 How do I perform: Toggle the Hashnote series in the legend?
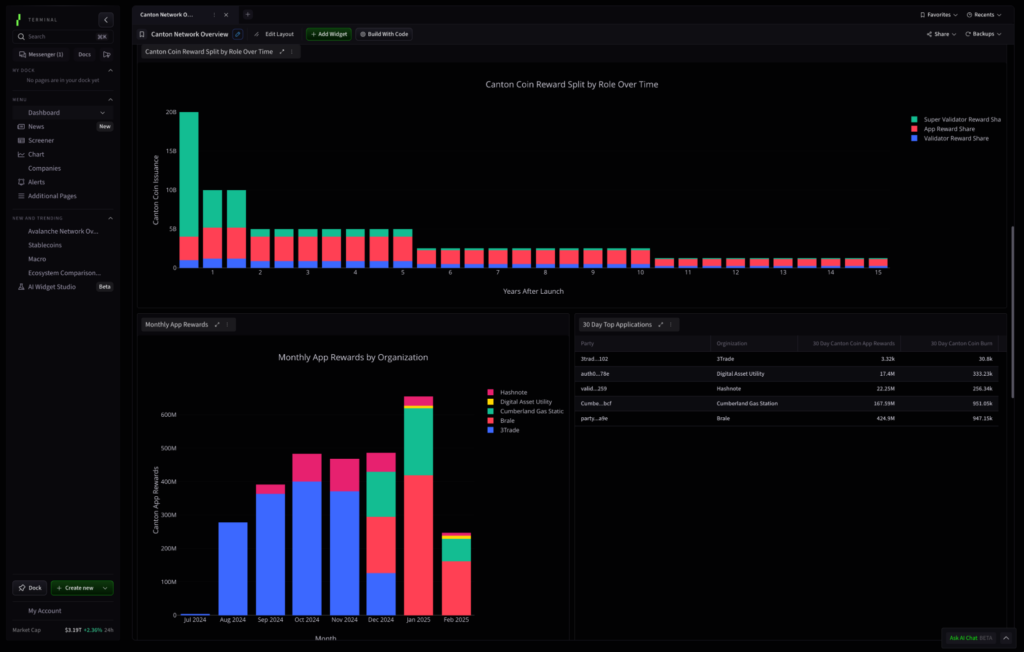tap(507, 393)
